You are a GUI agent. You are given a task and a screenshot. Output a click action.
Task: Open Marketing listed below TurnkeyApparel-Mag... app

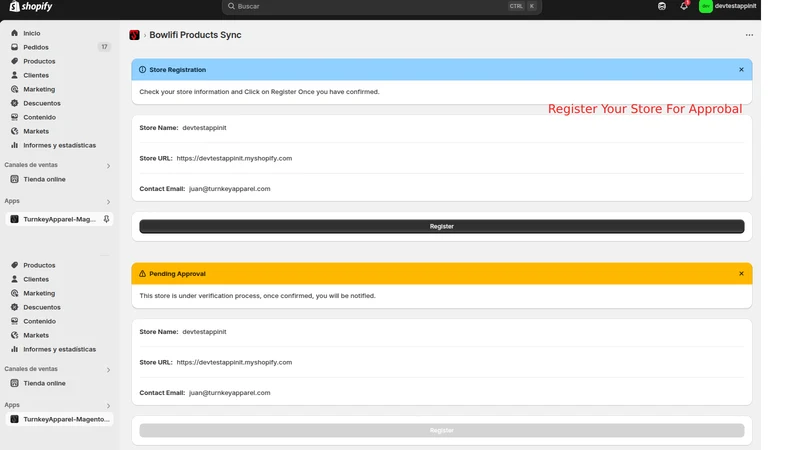(x=39, y=293)
